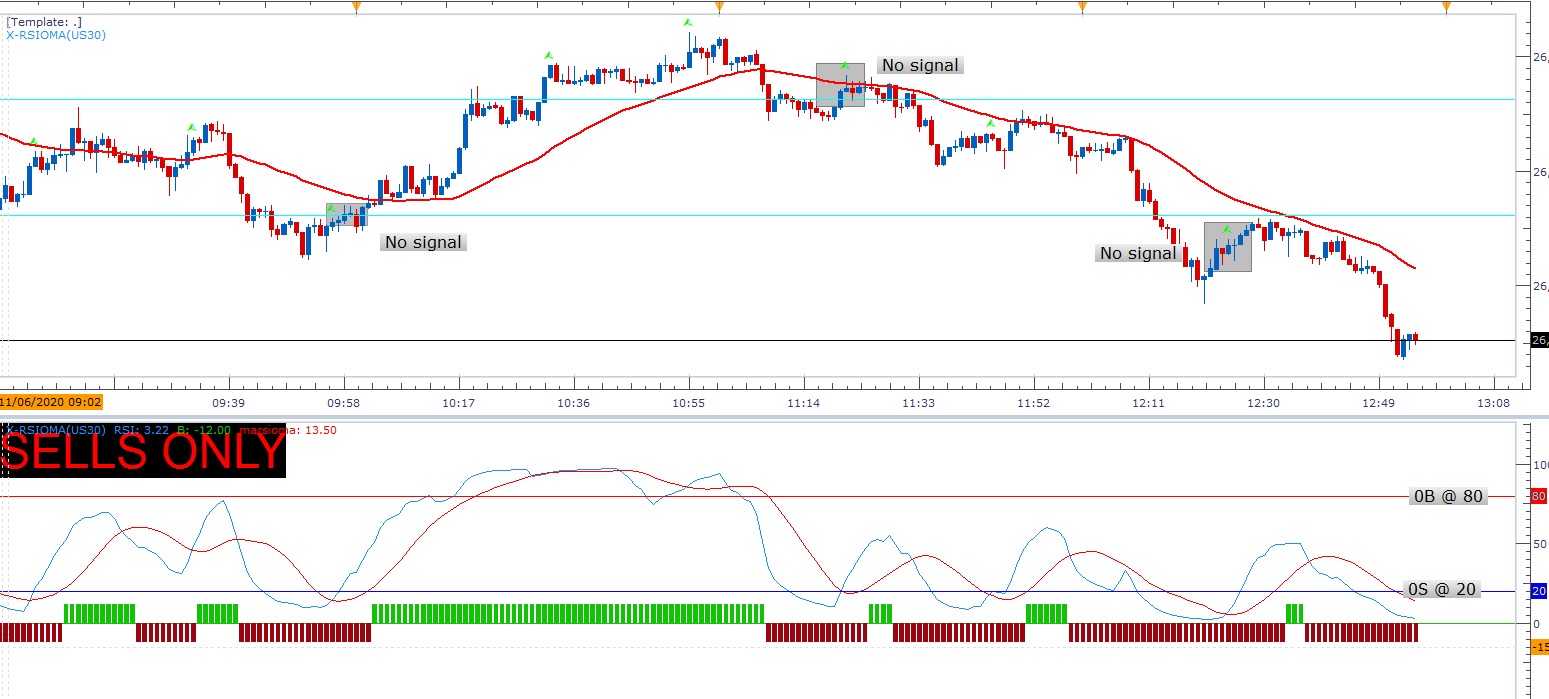Click the green arrow signal near 10:36
The width and height of the screenshot is (1549, 699).
click(548, 55)
